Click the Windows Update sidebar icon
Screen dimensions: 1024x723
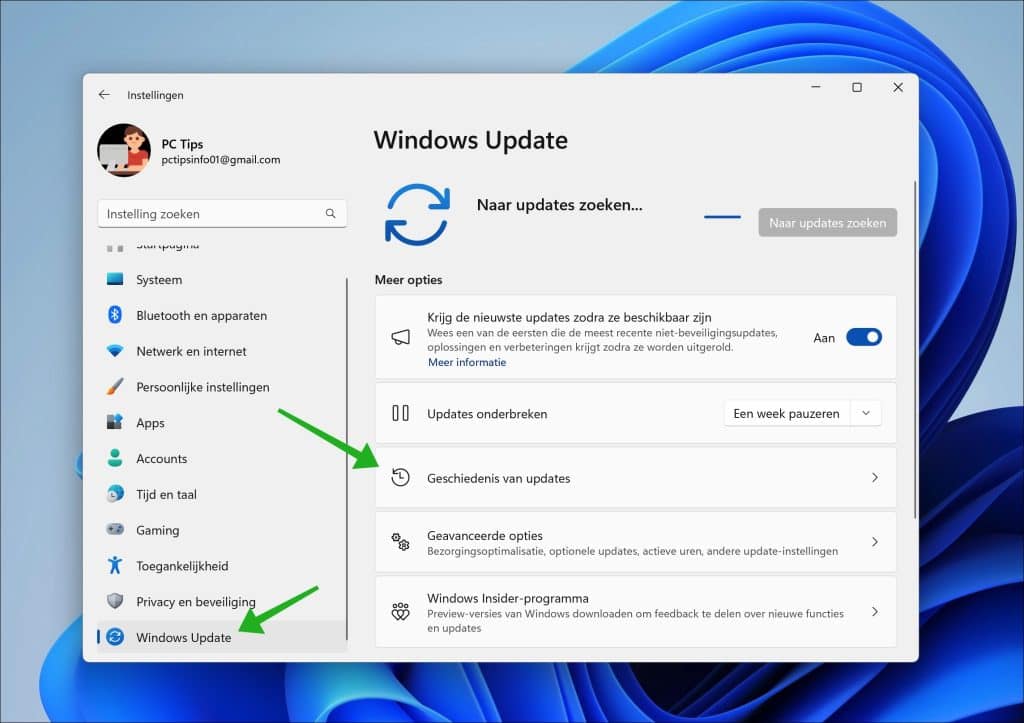click(x=115, y=637)
